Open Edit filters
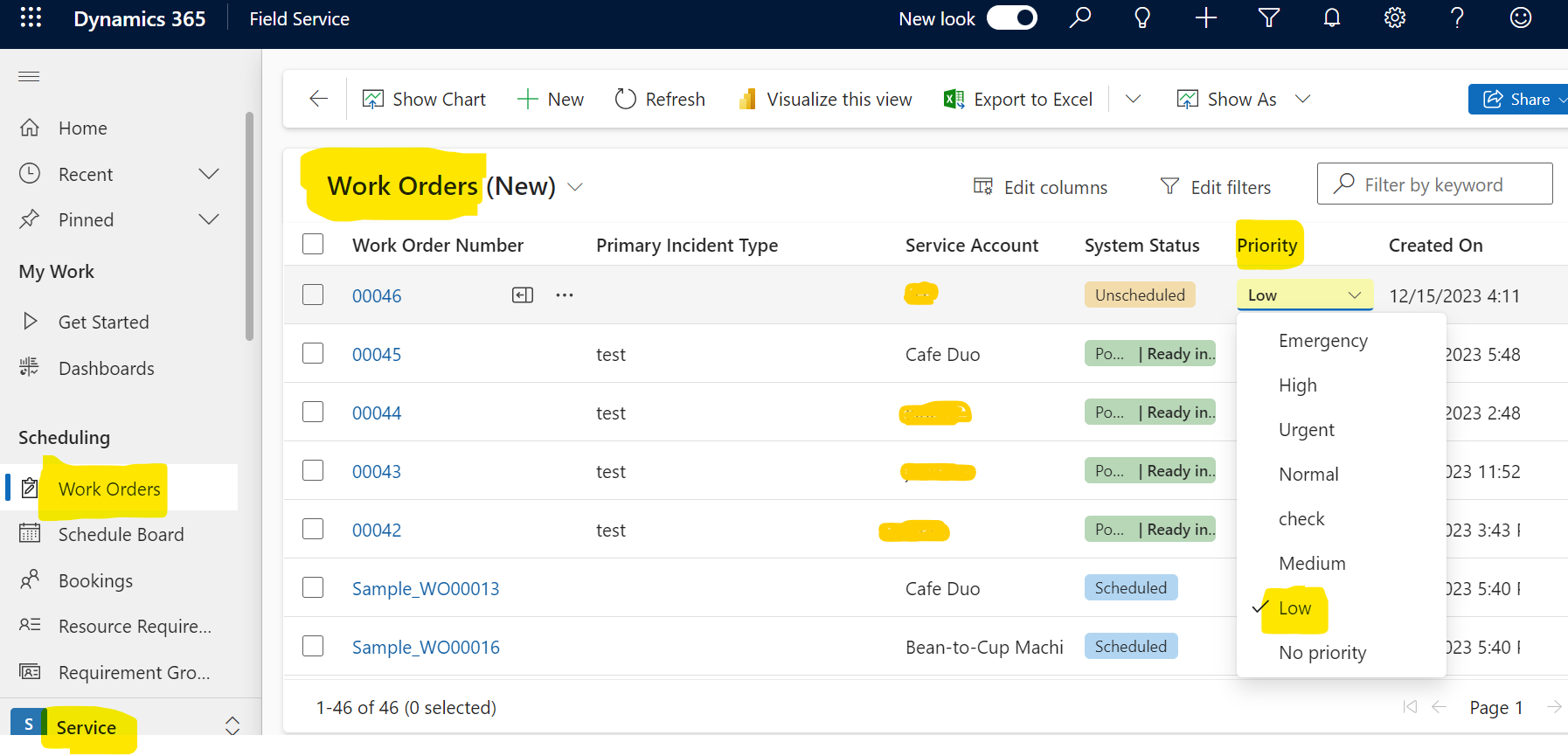Screen dimensions: 1568x756 (x=1215, y=187)
